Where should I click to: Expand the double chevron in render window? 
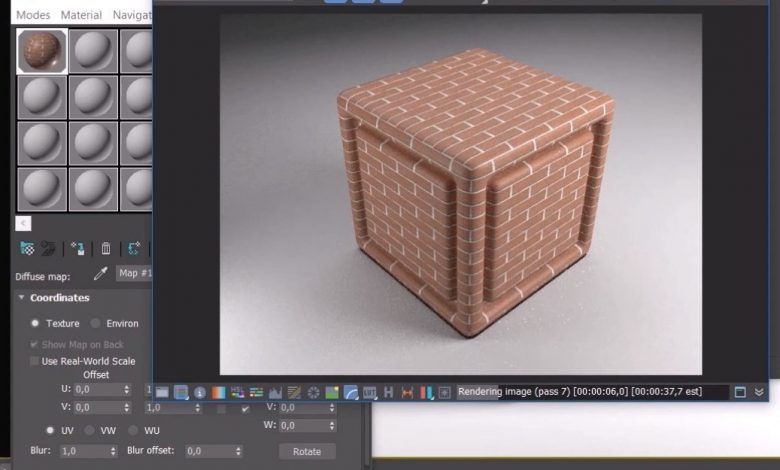coord(759,392)
